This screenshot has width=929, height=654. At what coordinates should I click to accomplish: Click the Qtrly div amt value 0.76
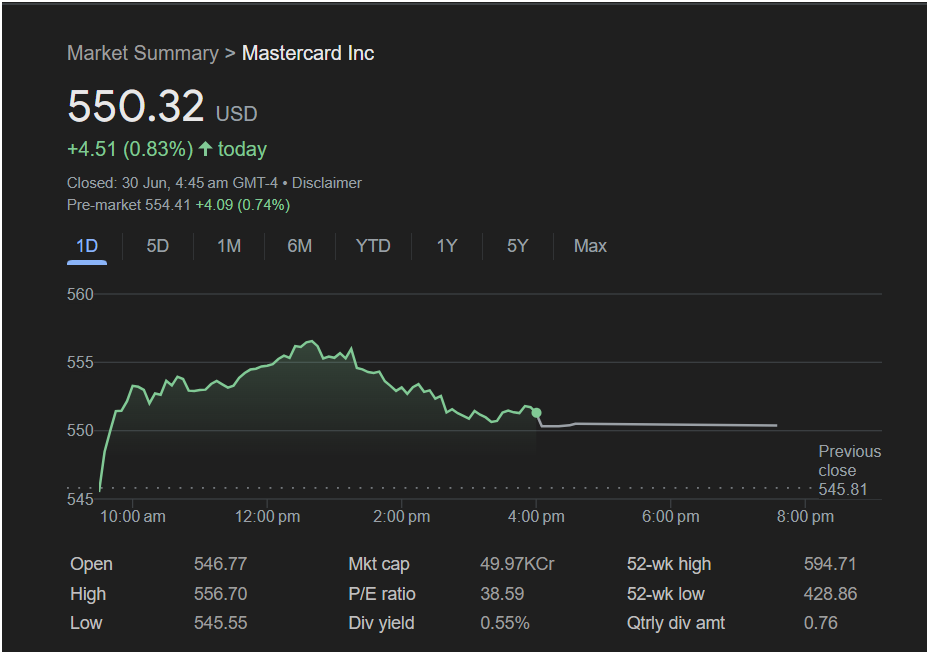[821, 623]
